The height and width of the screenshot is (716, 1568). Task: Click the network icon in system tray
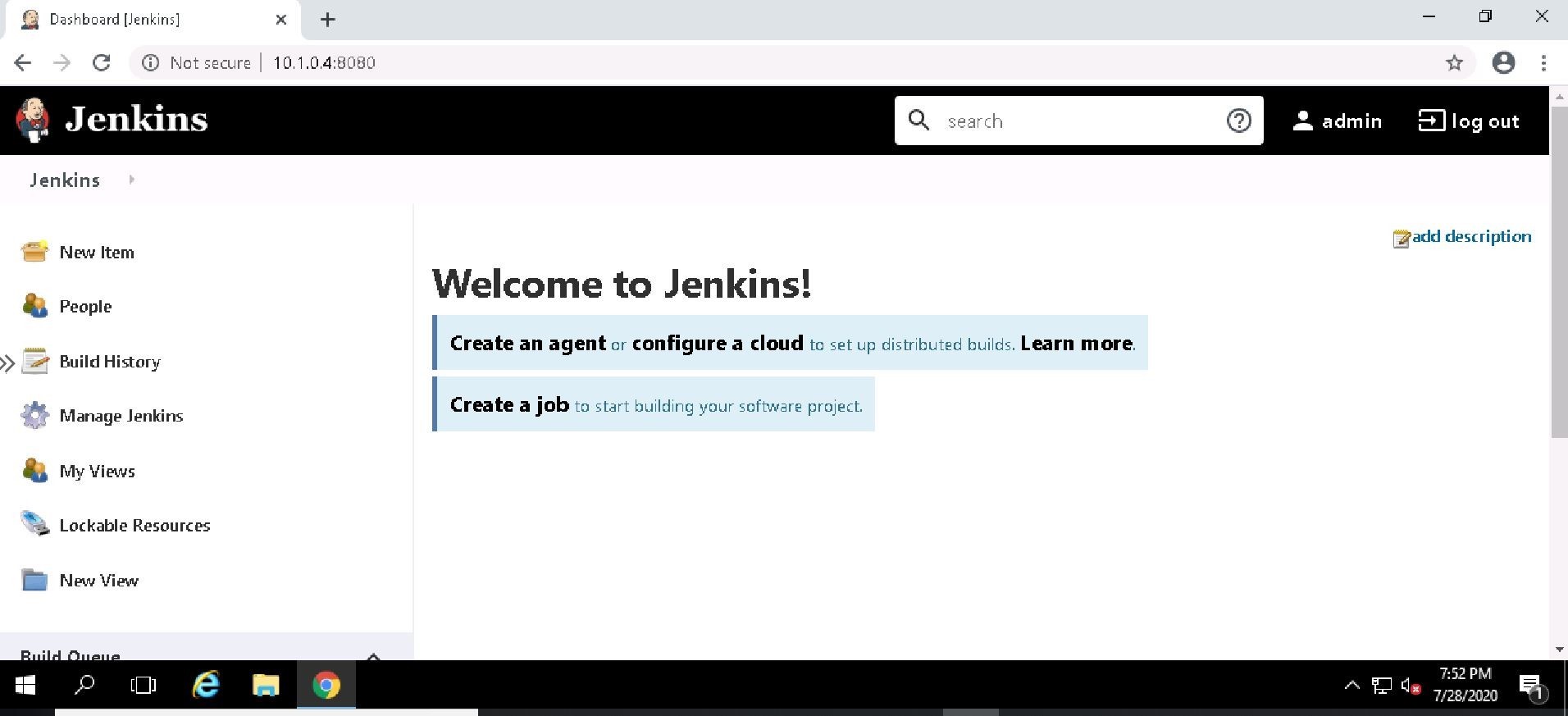(x=1382, y=686)
